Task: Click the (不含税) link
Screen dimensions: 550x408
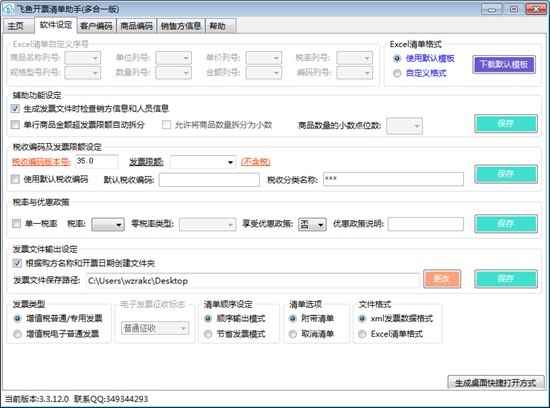Action: coord(255,162)
